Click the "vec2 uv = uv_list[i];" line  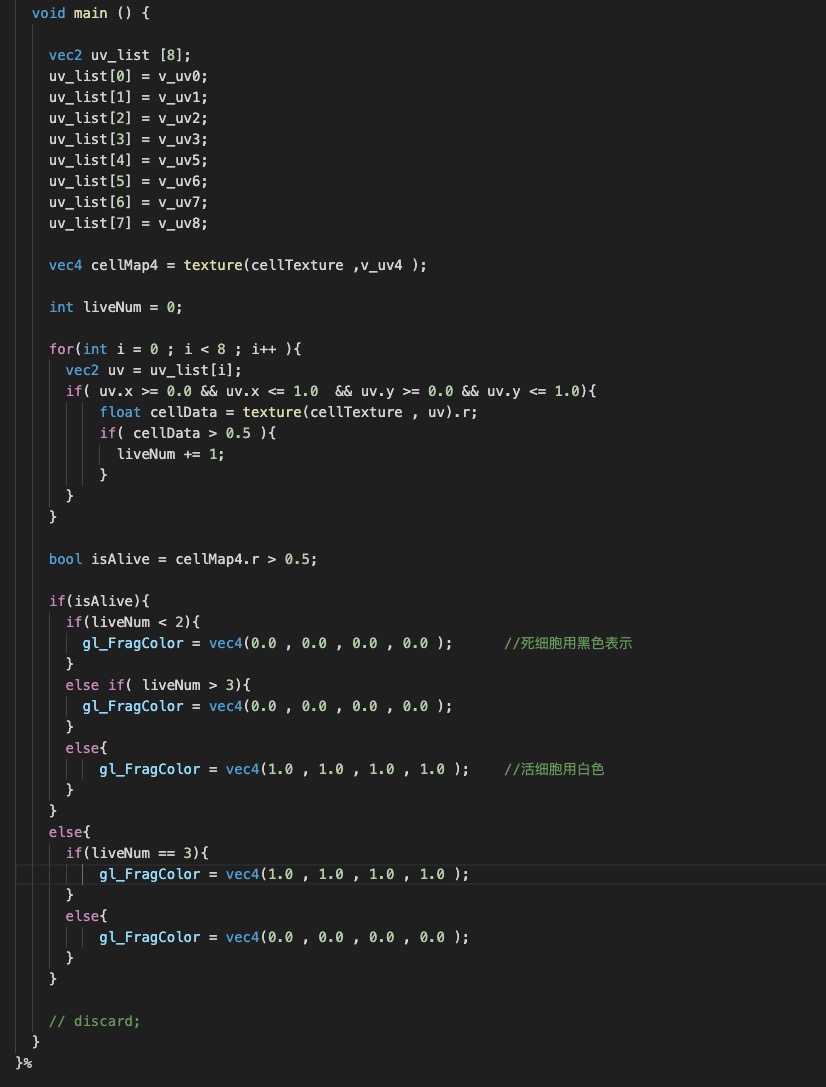click(x=153, y=370)
